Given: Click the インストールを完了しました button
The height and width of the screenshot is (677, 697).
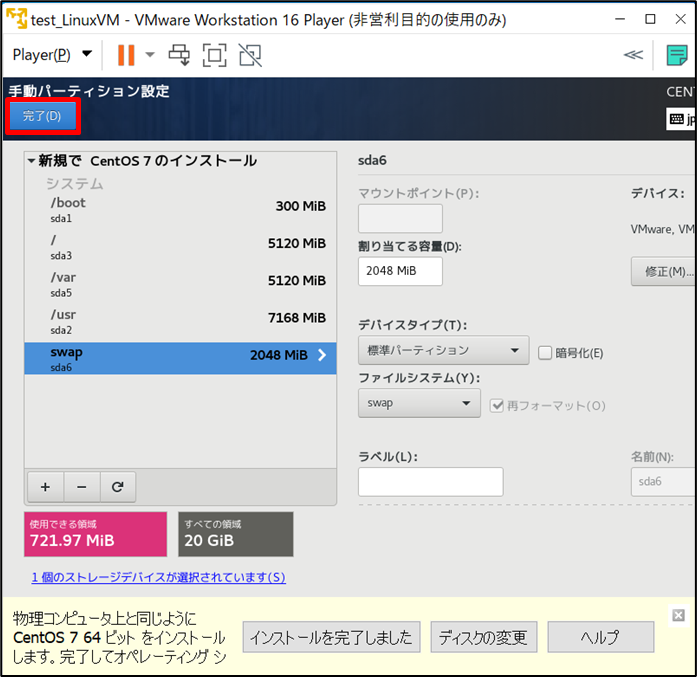Looking at the screenshot, I should point(332,637).
